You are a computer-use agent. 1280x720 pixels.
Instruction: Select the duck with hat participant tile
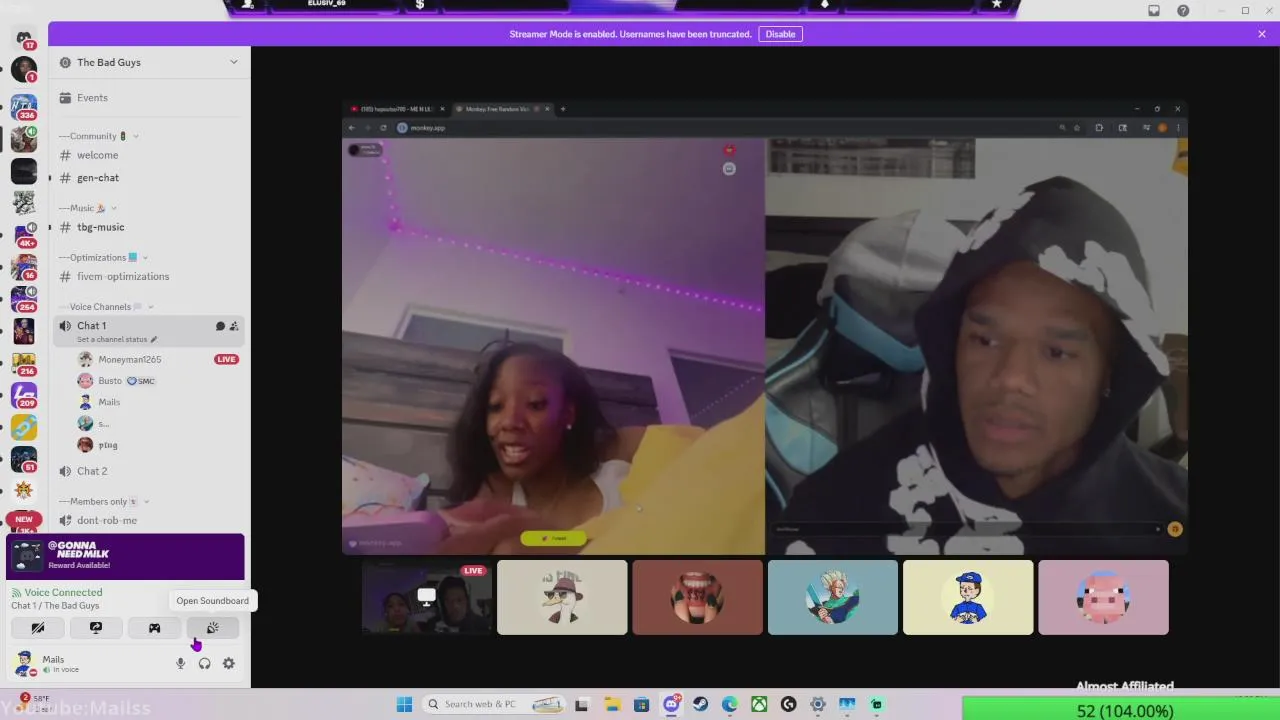562,598
